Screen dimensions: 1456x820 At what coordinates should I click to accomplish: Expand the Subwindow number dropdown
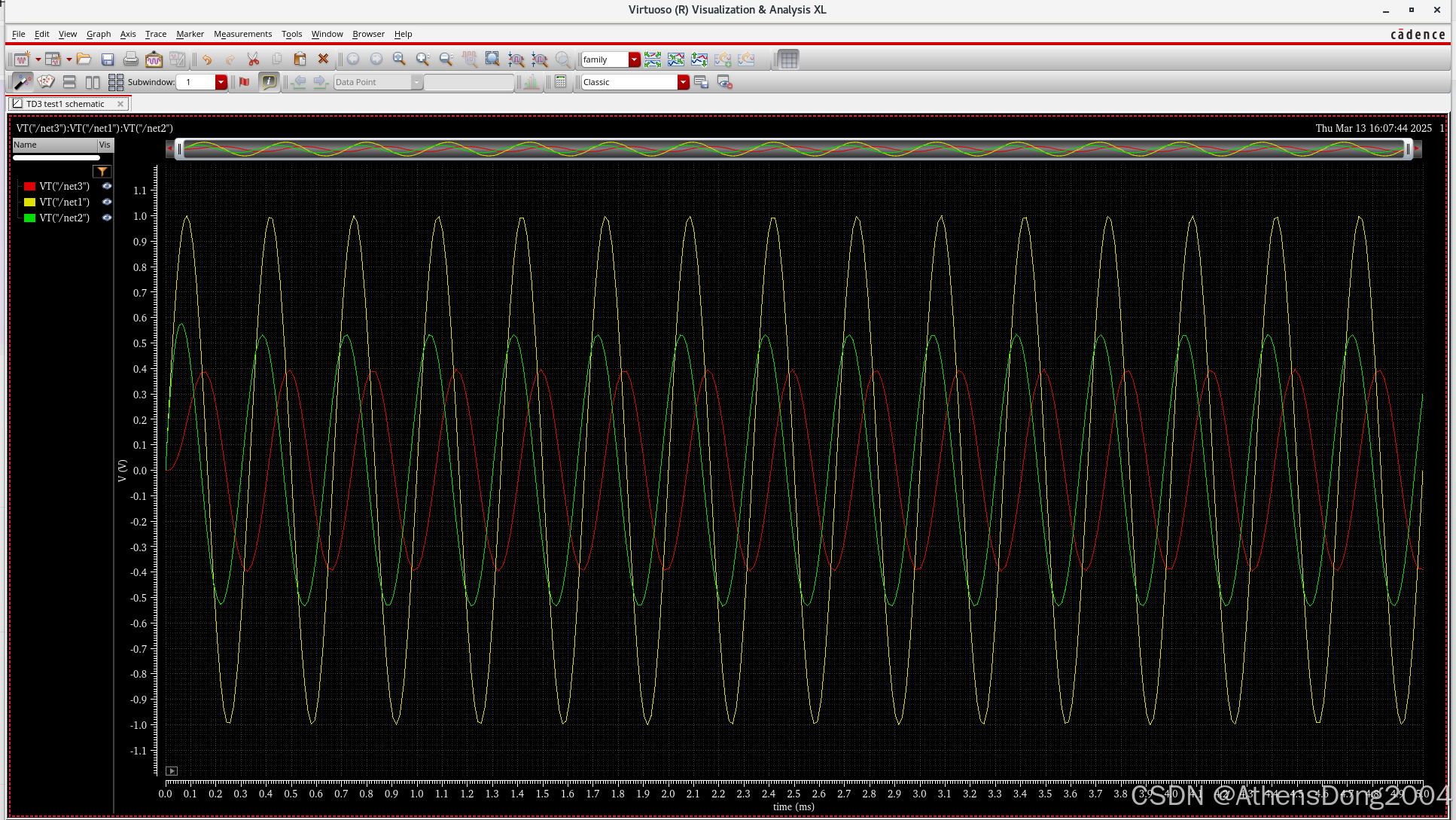pyautogui.click(x=221, y=82)
